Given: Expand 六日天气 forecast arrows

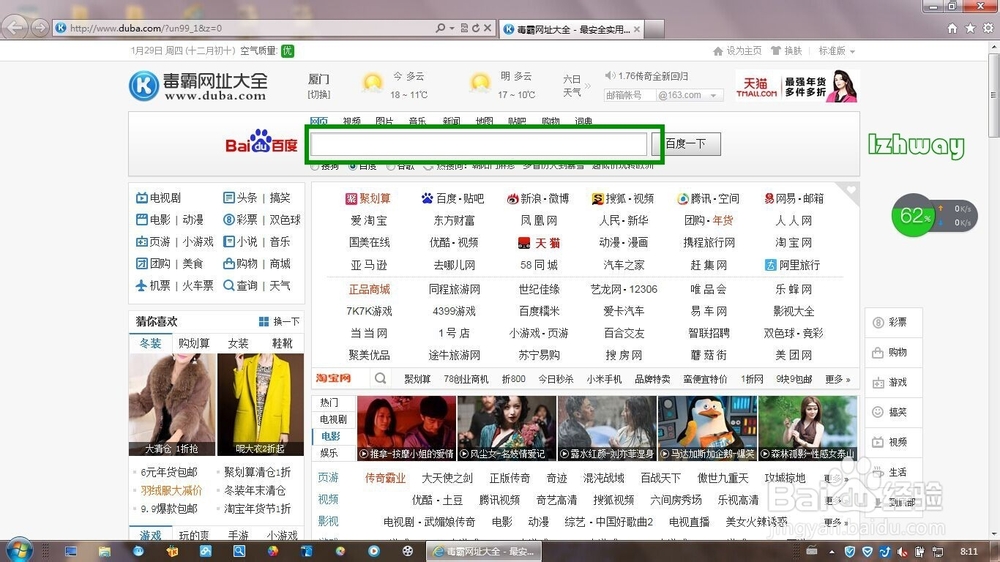Looking at the screenshot, I should tap(587, 85).
